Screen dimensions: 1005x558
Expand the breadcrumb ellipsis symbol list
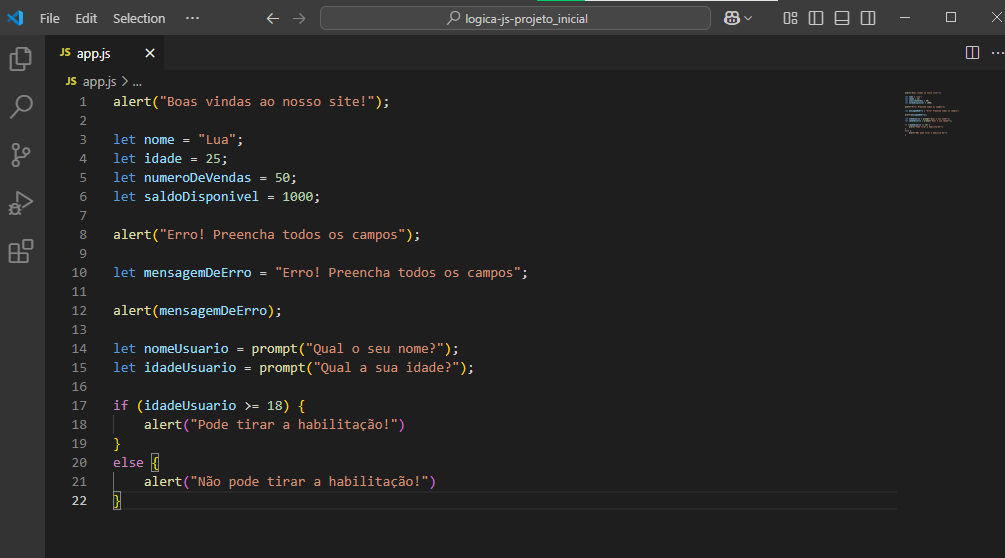(137, 81)
